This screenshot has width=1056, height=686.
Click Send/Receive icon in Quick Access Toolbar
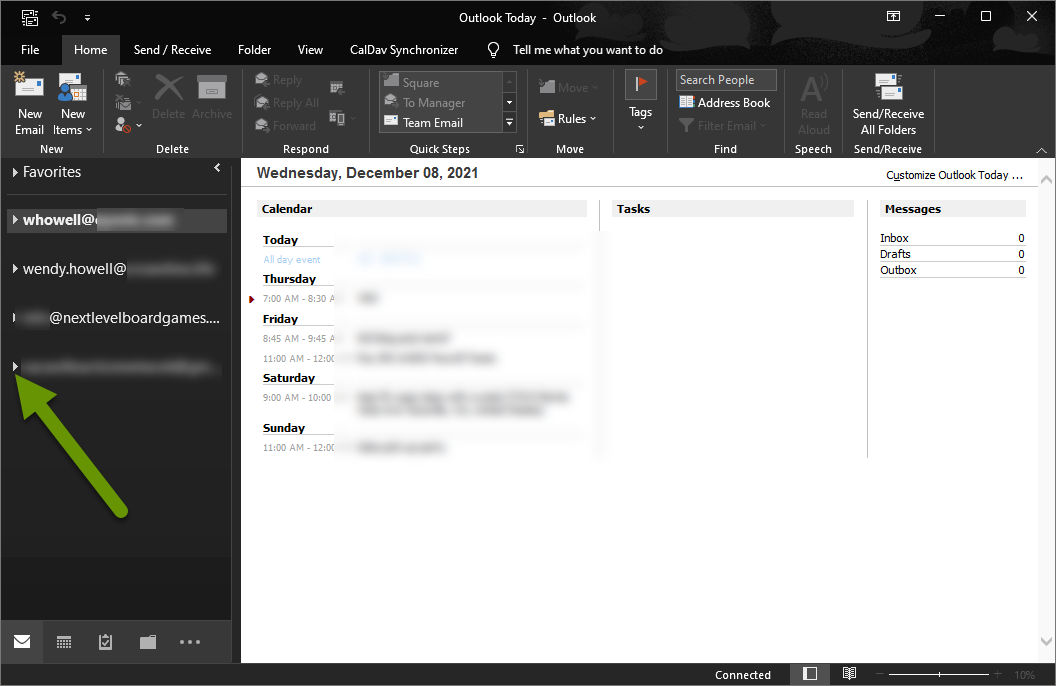(30, 18)
